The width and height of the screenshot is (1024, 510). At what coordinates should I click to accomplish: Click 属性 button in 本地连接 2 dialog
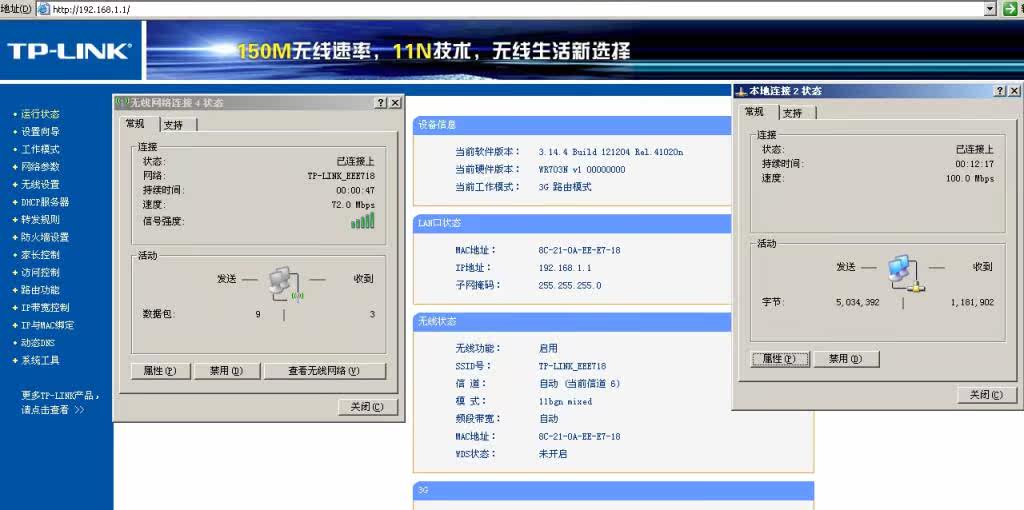779,359
